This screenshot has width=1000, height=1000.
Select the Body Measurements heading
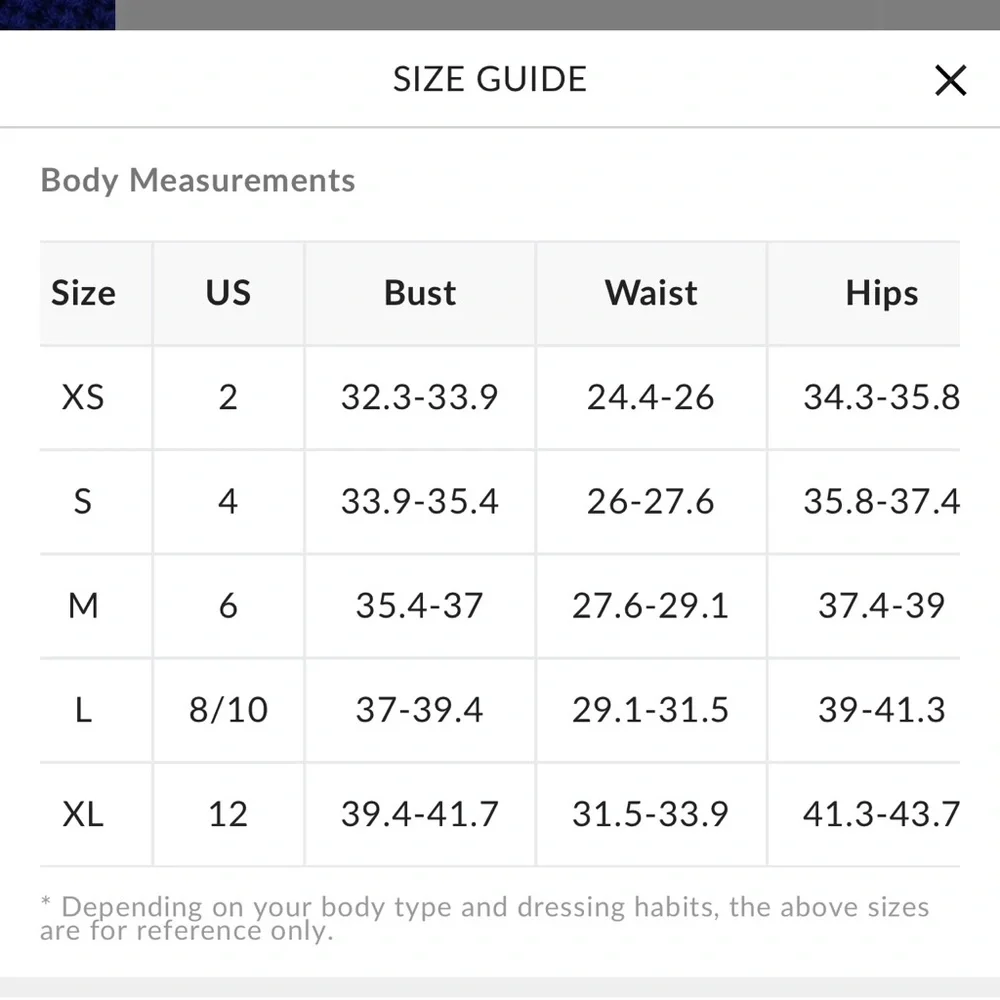[x=198, y=180]
